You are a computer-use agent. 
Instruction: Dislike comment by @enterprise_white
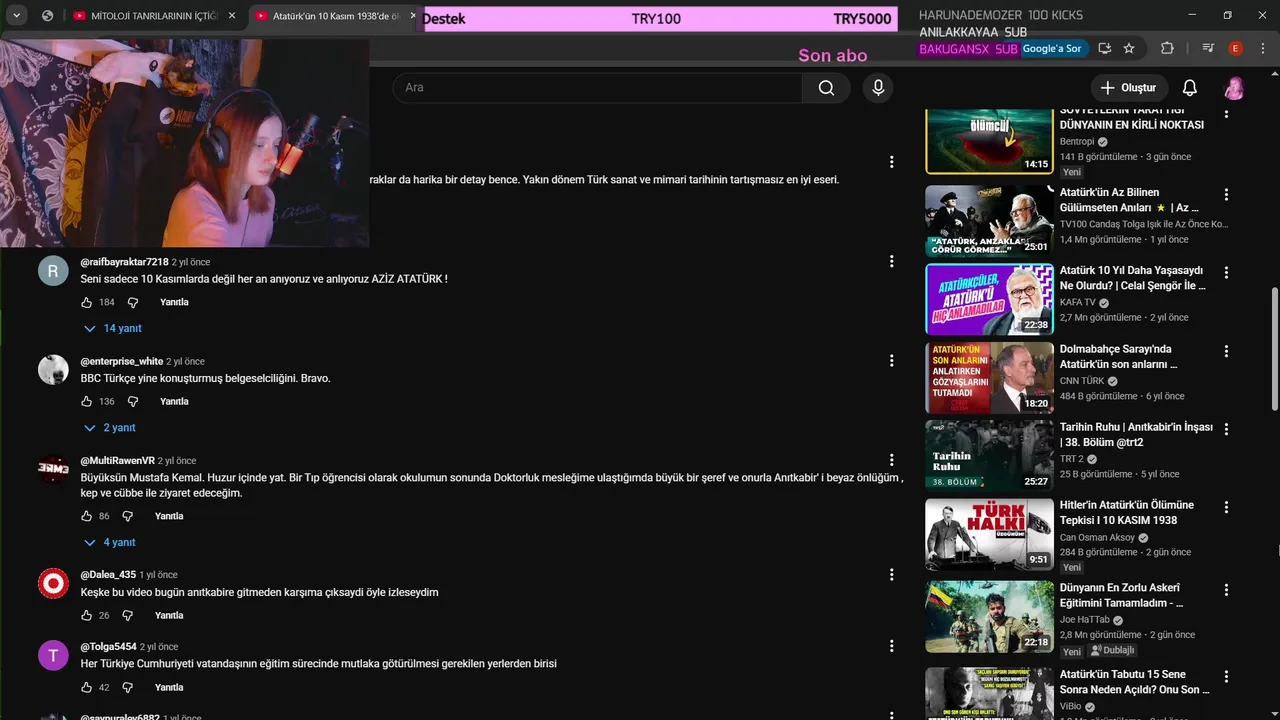point(132,401)
